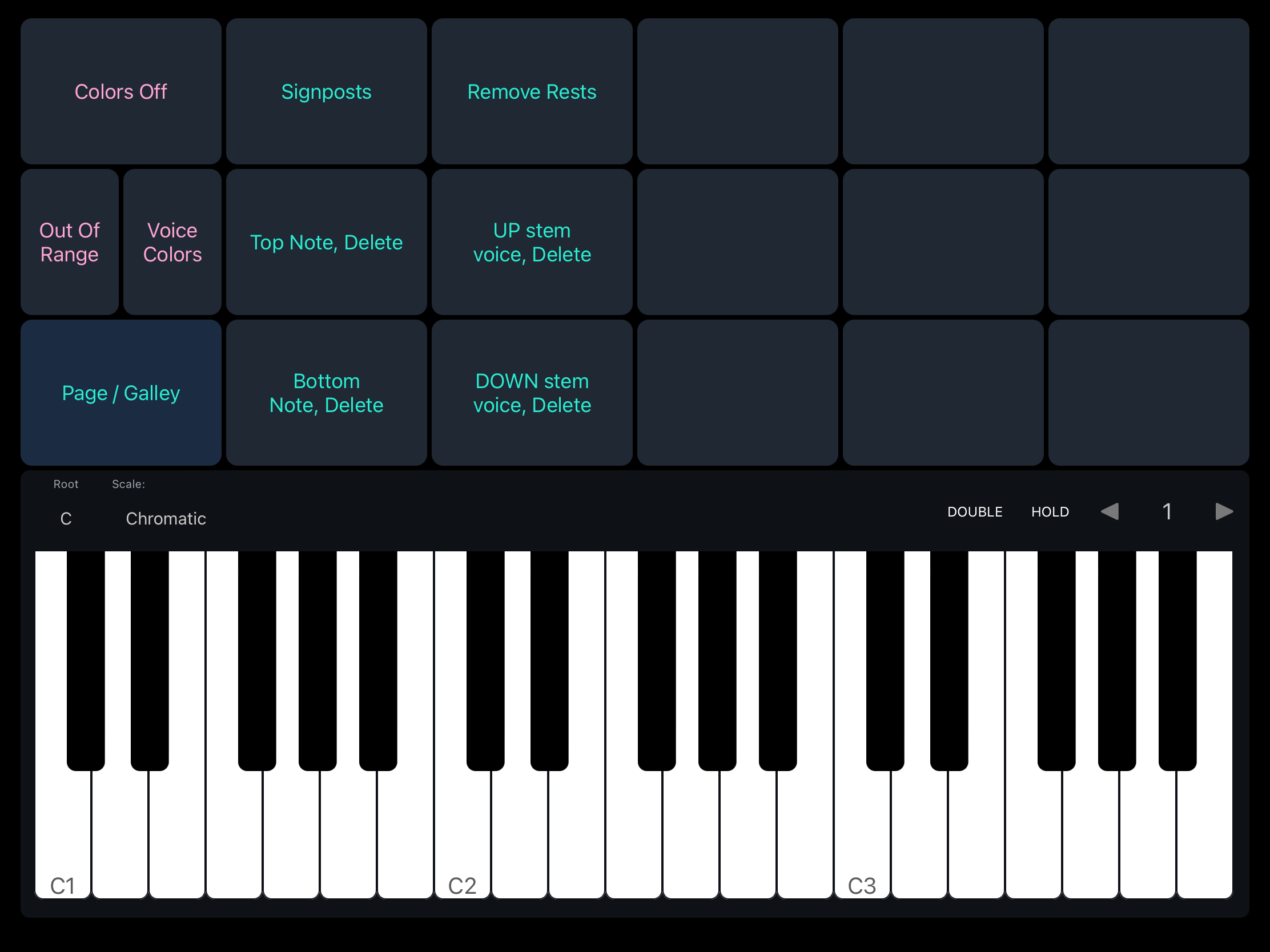Toggle the HOLD mode

click(1050, 511)
